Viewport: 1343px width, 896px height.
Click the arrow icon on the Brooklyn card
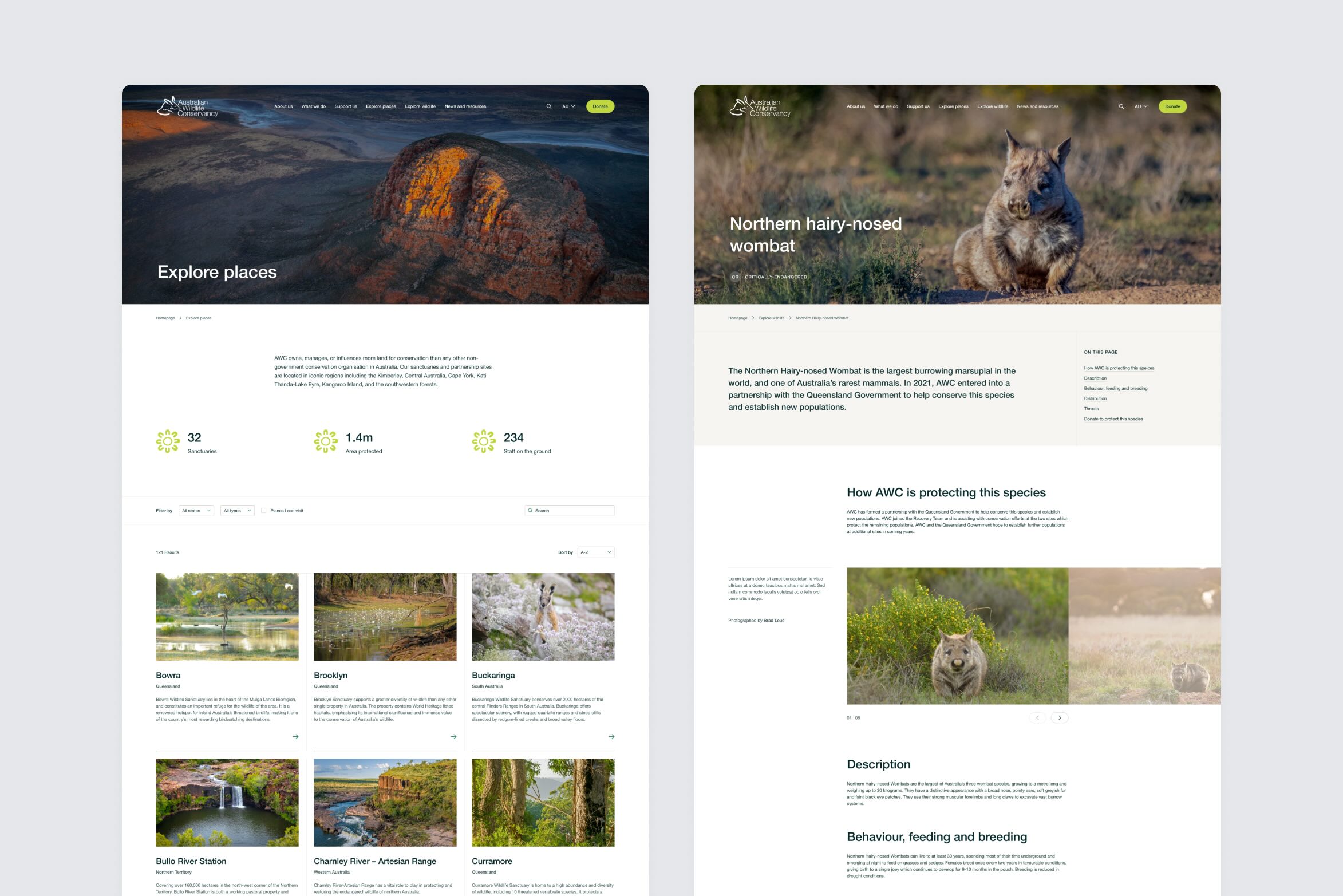coord(453,736)
